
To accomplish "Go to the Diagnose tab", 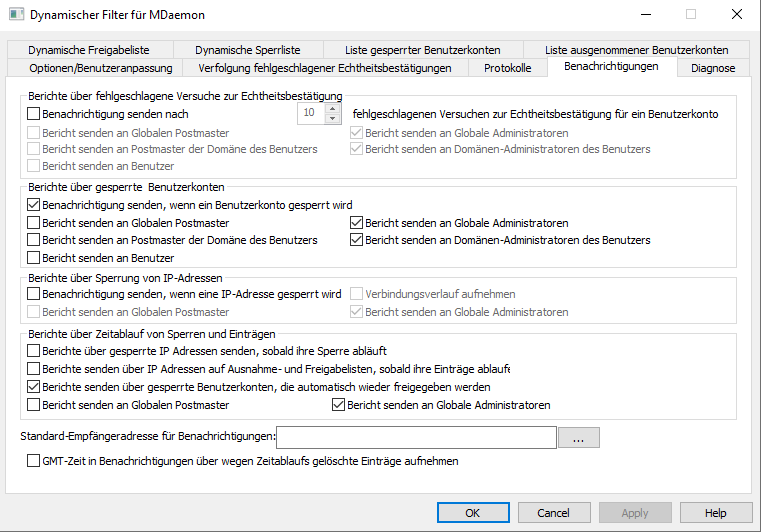I will tap(712, 68).
